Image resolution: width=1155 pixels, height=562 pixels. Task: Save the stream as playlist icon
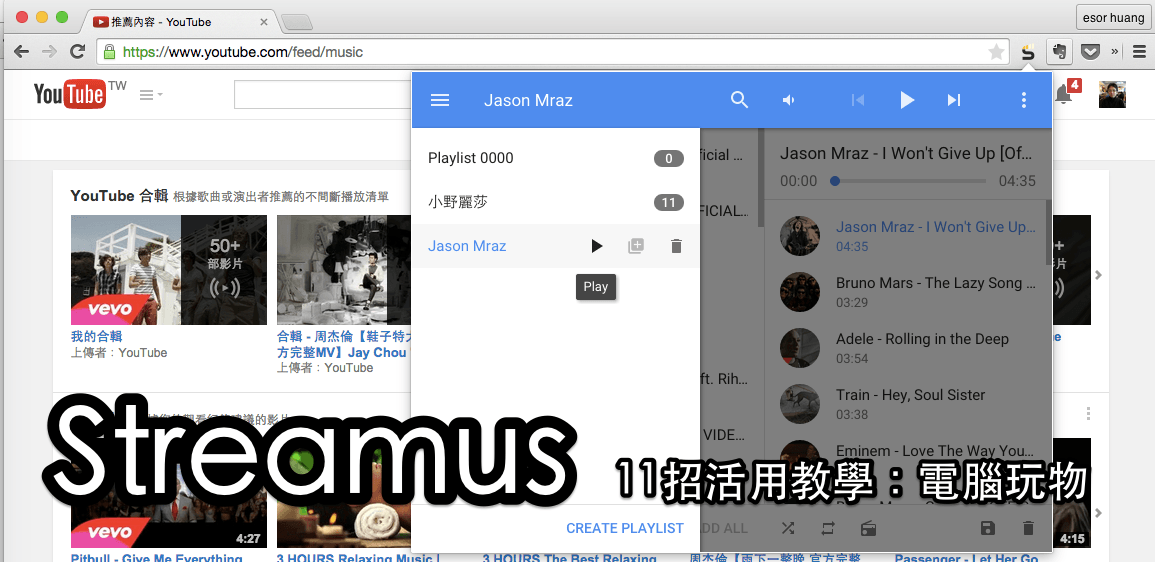click(x=989, y=528)
